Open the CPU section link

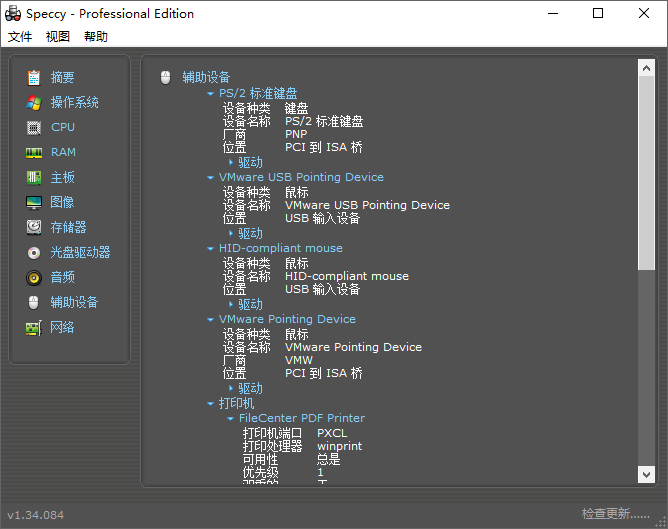(63, 127)
